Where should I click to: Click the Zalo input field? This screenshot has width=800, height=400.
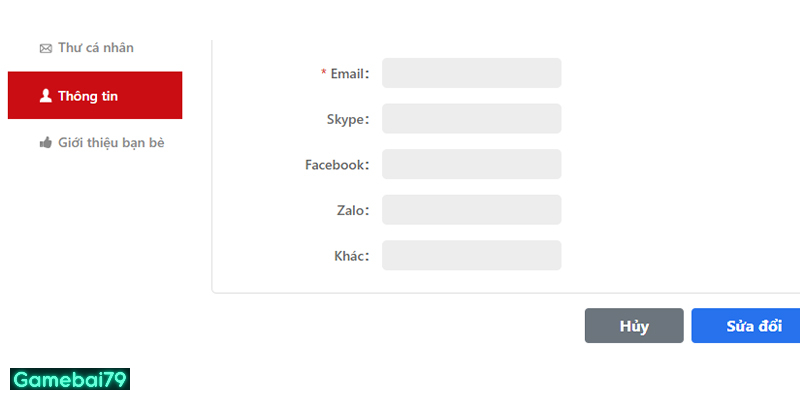coord(471,210)
